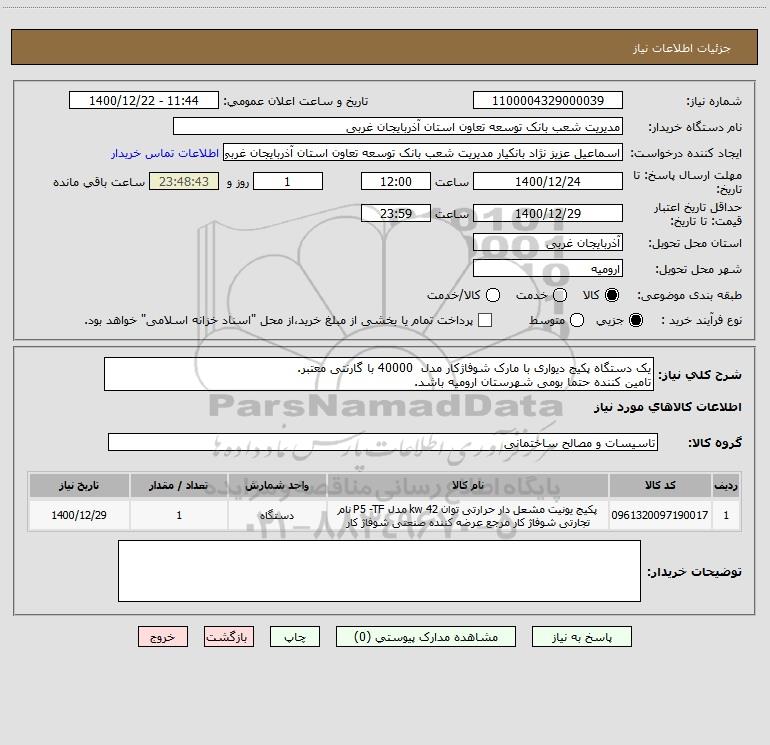Image resolution: width=770 pixels, height=745 pixels.
Task: Click the delivery province field آذربایجان غربی
Action: pos(548,242)
